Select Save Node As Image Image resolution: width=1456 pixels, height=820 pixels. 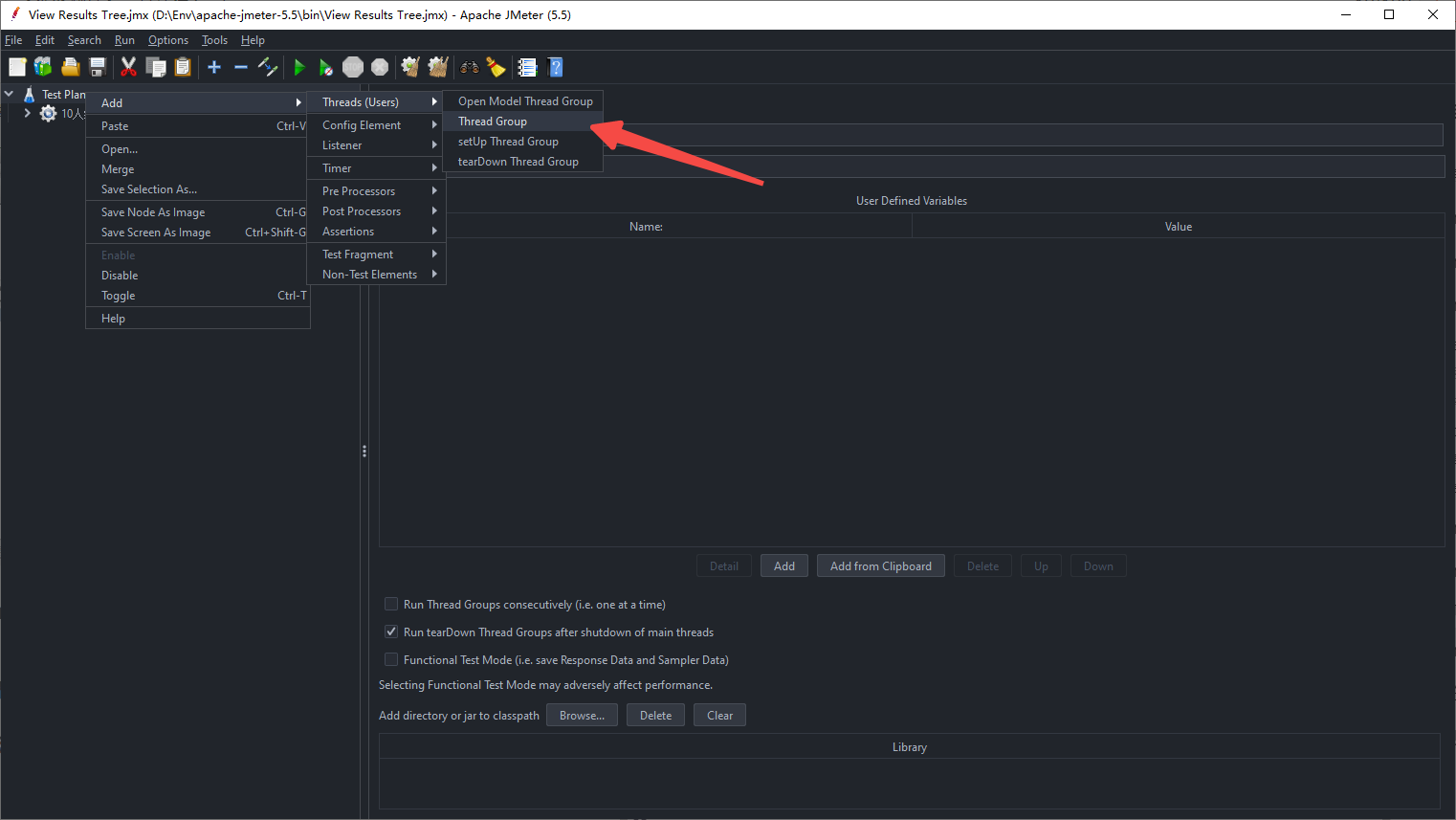coord(198,212)
